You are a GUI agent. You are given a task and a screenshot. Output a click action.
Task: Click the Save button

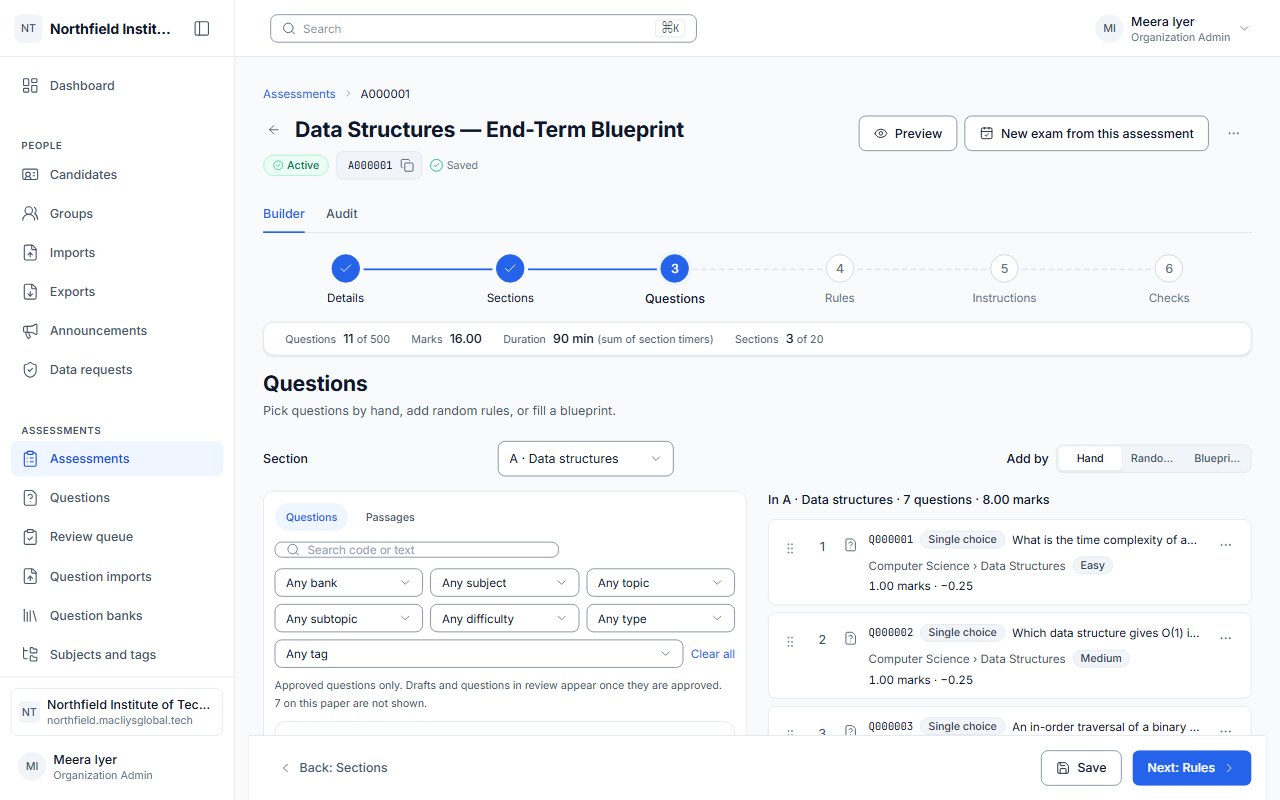coord(1081,768)
